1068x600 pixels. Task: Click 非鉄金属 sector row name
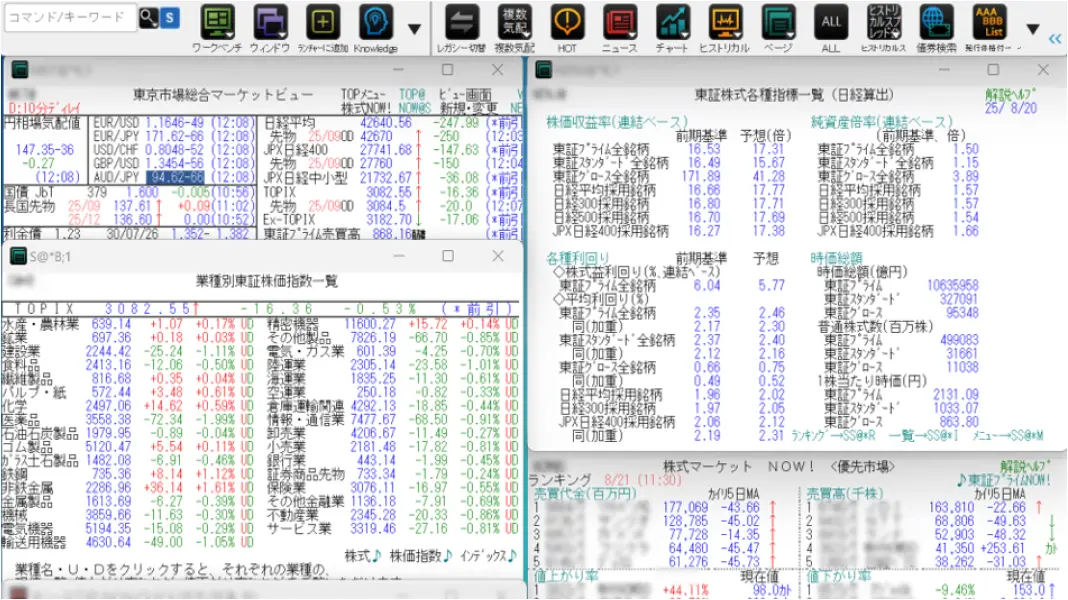point(27,488)
